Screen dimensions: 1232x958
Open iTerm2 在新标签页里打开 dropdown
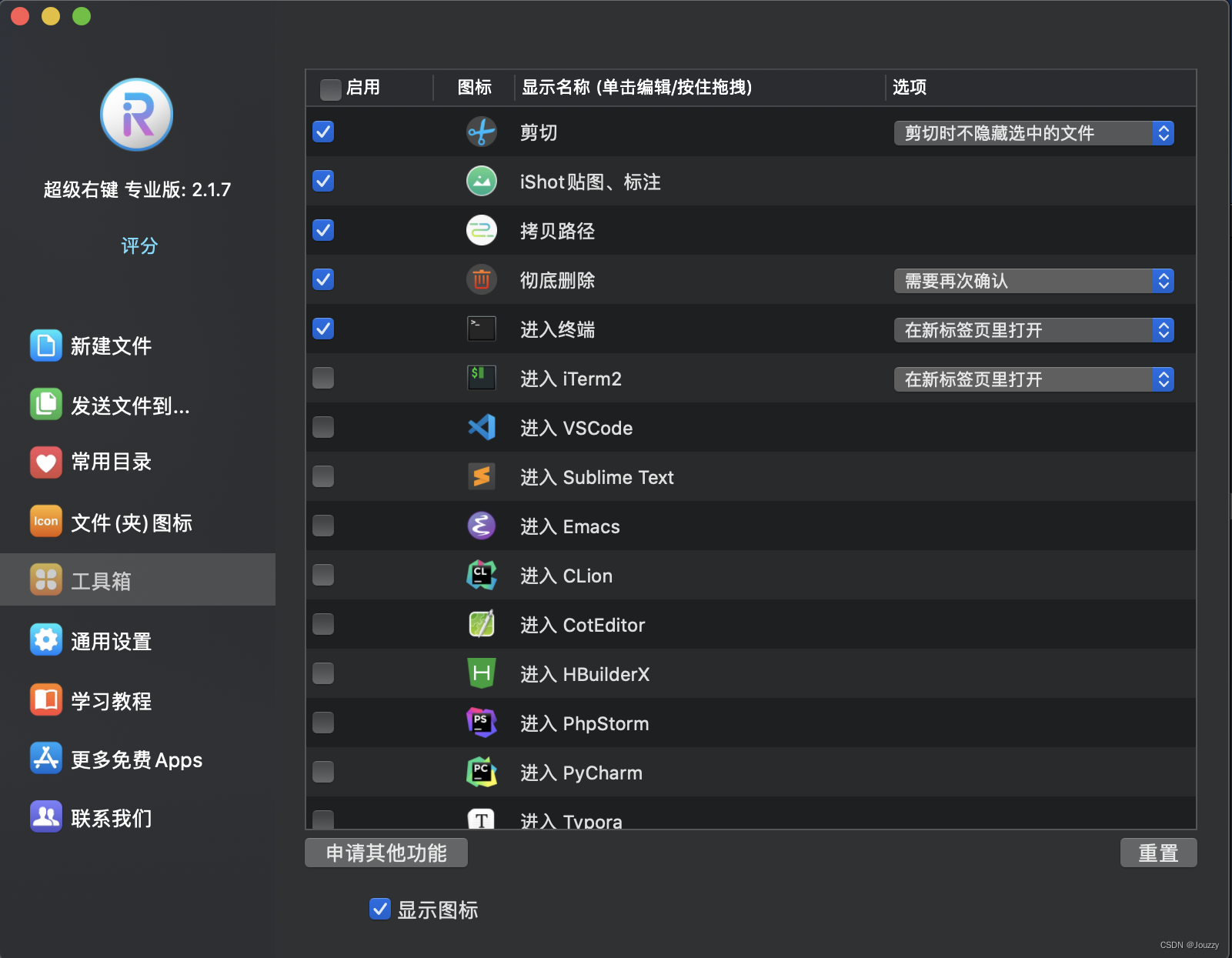pos(1033,379)
